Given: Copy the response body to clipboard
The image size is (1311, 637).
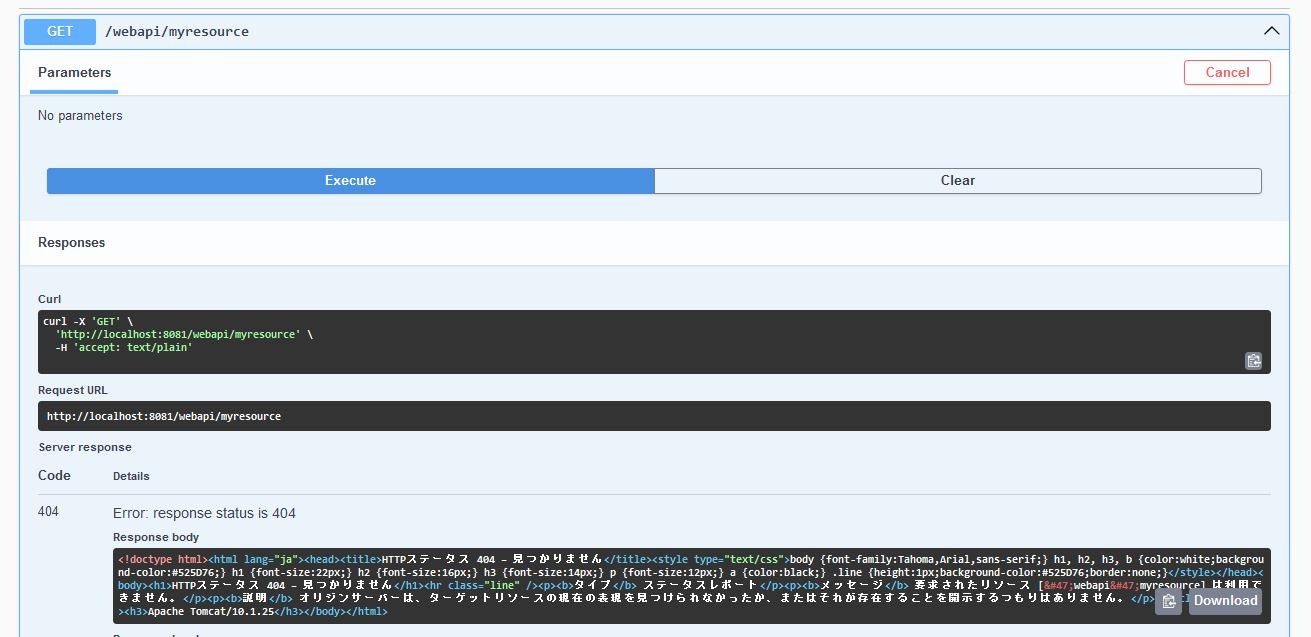Looking at the screenshot, I should (x=1168, y=601).
